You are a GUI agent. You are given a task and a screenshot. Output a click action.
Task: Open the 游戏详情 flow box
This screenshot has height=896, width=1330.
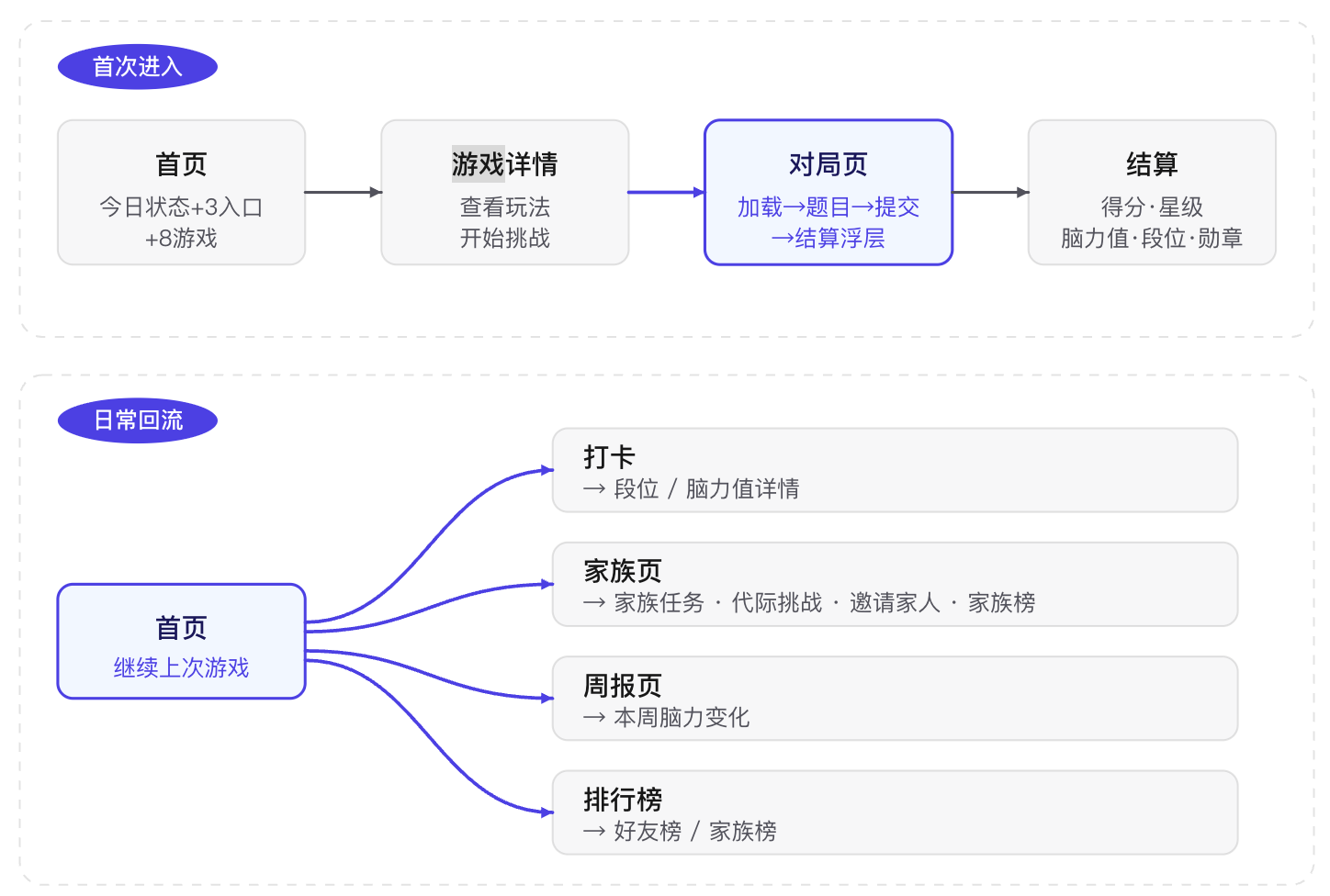(x=505, y=193)
